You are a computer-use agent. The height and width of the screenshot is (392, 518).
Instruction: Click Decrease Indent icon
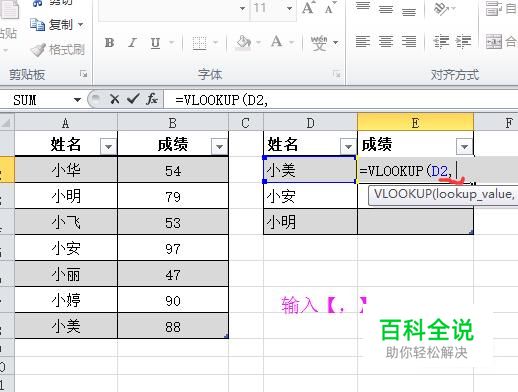click(x=441, y=42)
